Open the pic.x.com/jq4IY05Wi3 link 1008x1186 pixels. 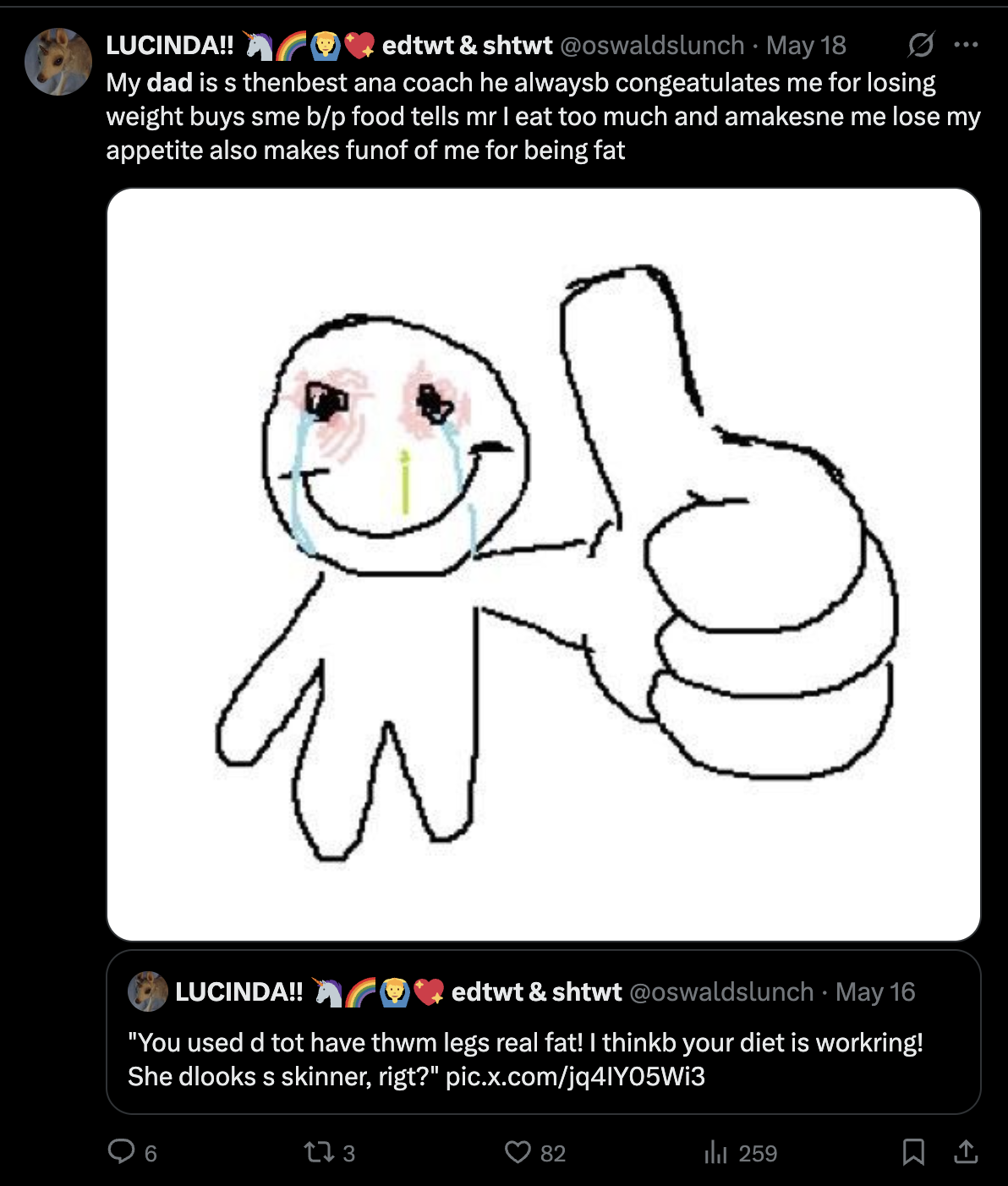[575, 1076]
